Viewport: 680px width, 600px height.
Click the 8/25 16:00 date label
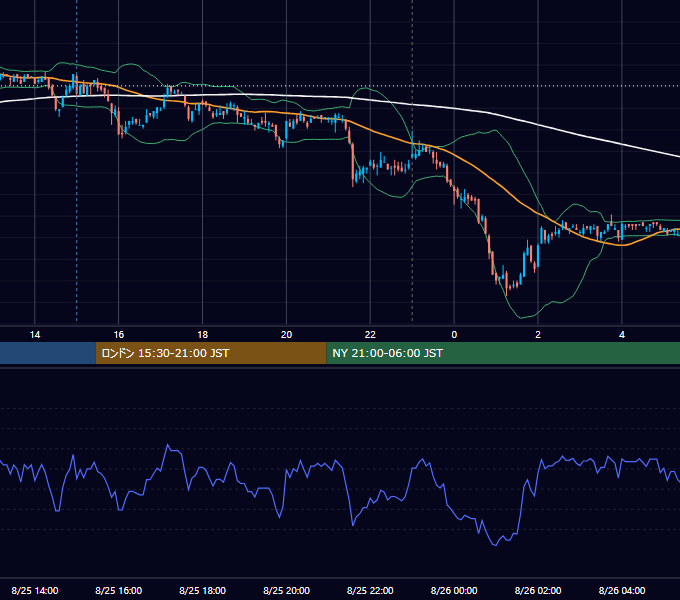pyautogui.click(x=118, y=590)
